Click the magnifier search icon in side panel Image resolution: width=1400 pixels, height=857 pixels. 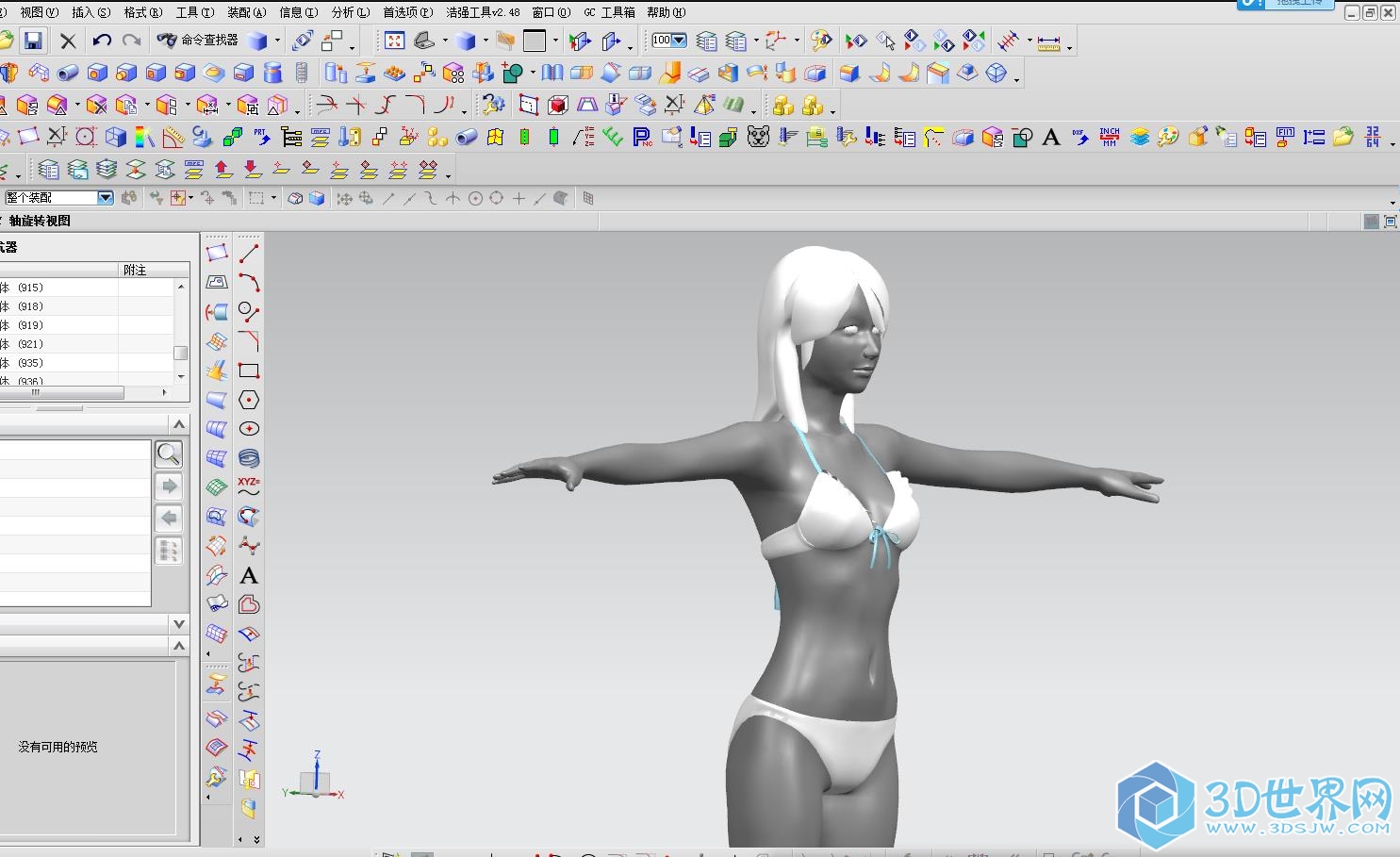coord(169,454)
